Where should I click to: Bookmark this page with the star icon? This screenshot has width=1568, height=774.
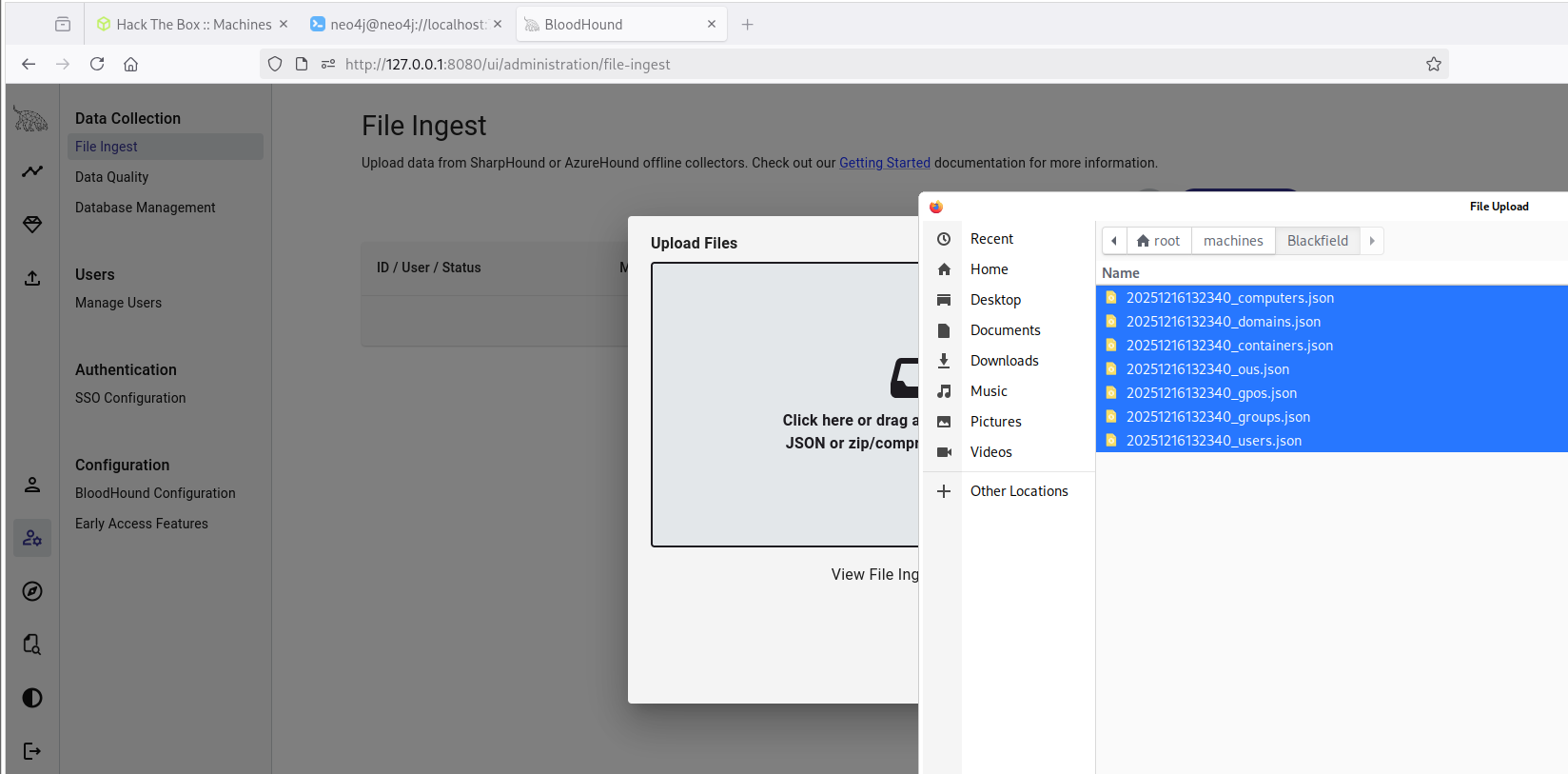coord(1433,65)
